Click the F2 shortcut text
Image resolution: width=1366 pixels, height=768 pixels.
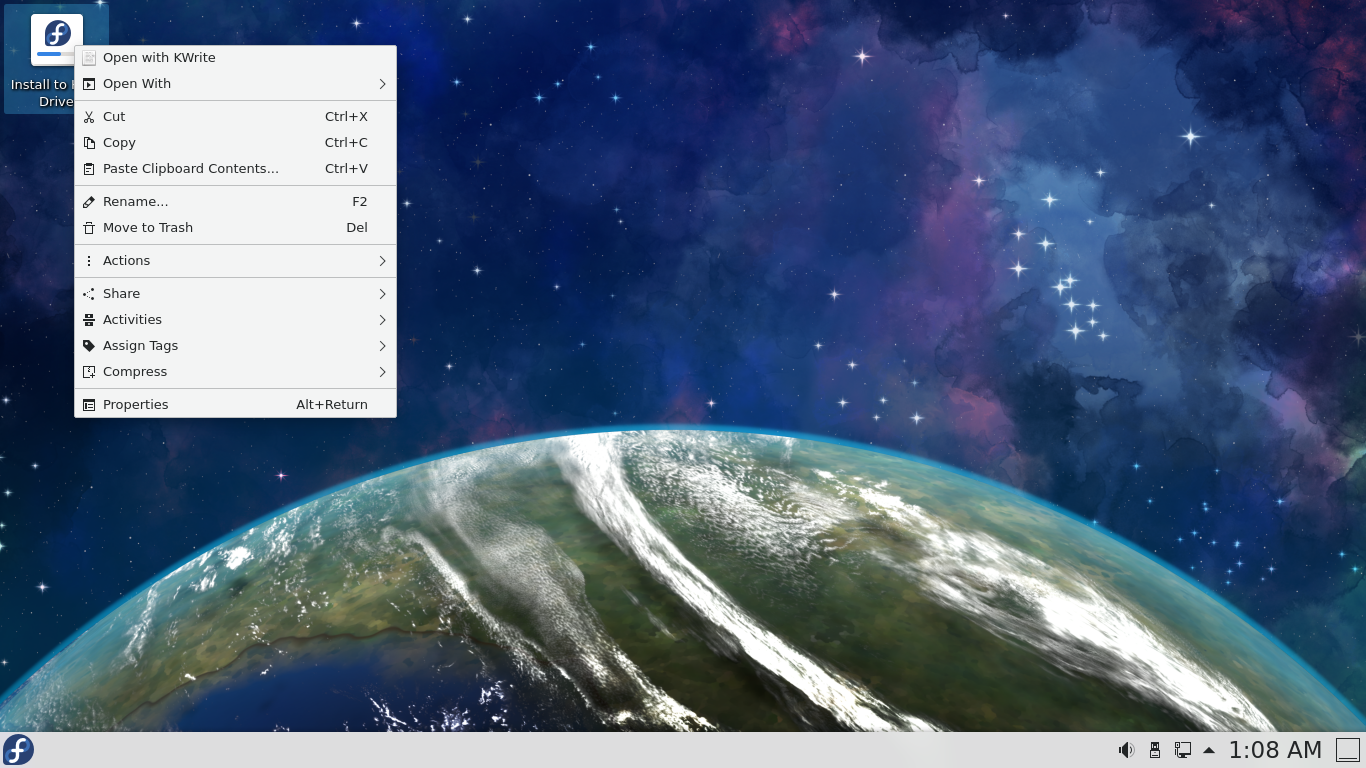coord(360,202)
